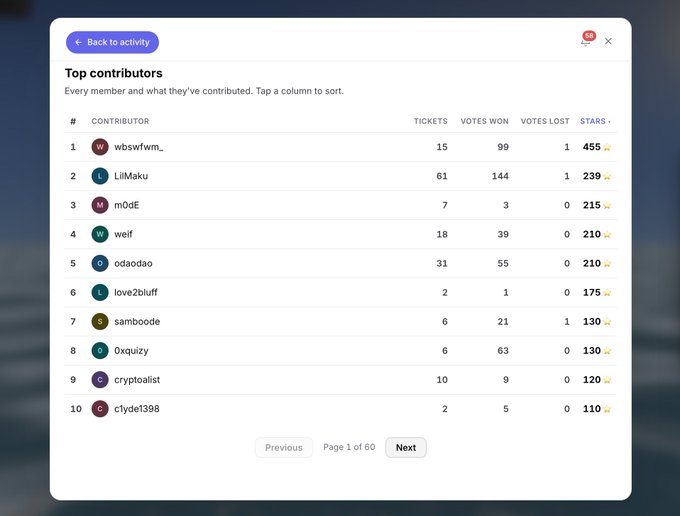Viewport: 680px width, 516px height.
Task: Go back to activity
Action: click(x=112, y=42)
